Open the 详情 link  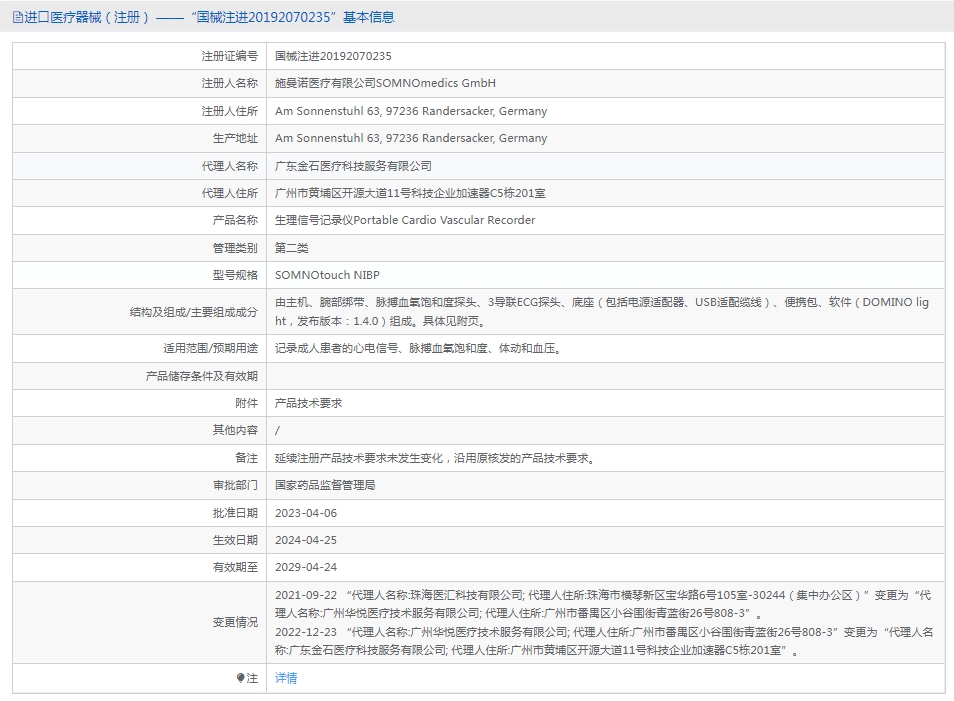[x=286, y=678]
